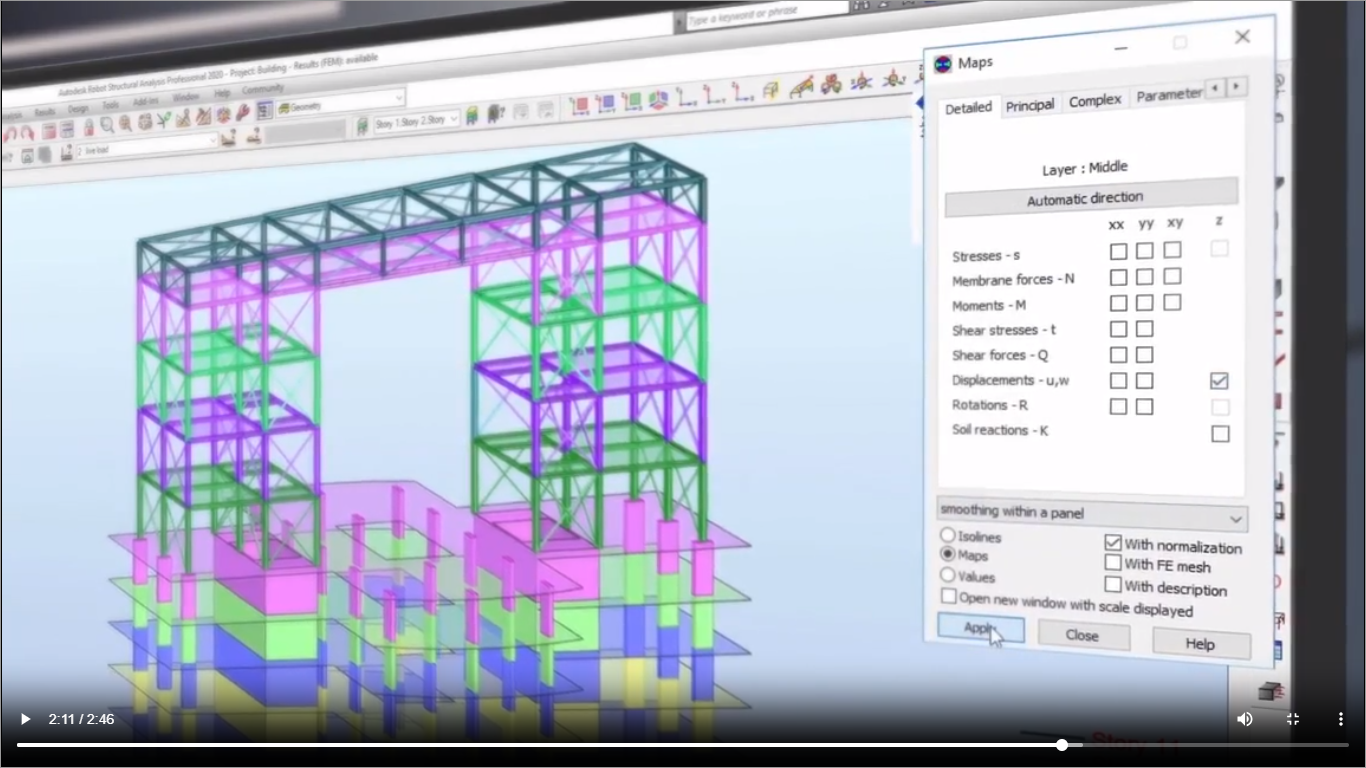The width and height of the screenshot is (1366, 768).
Task: Click the Automatic direction button
Action: [1091, 198]
